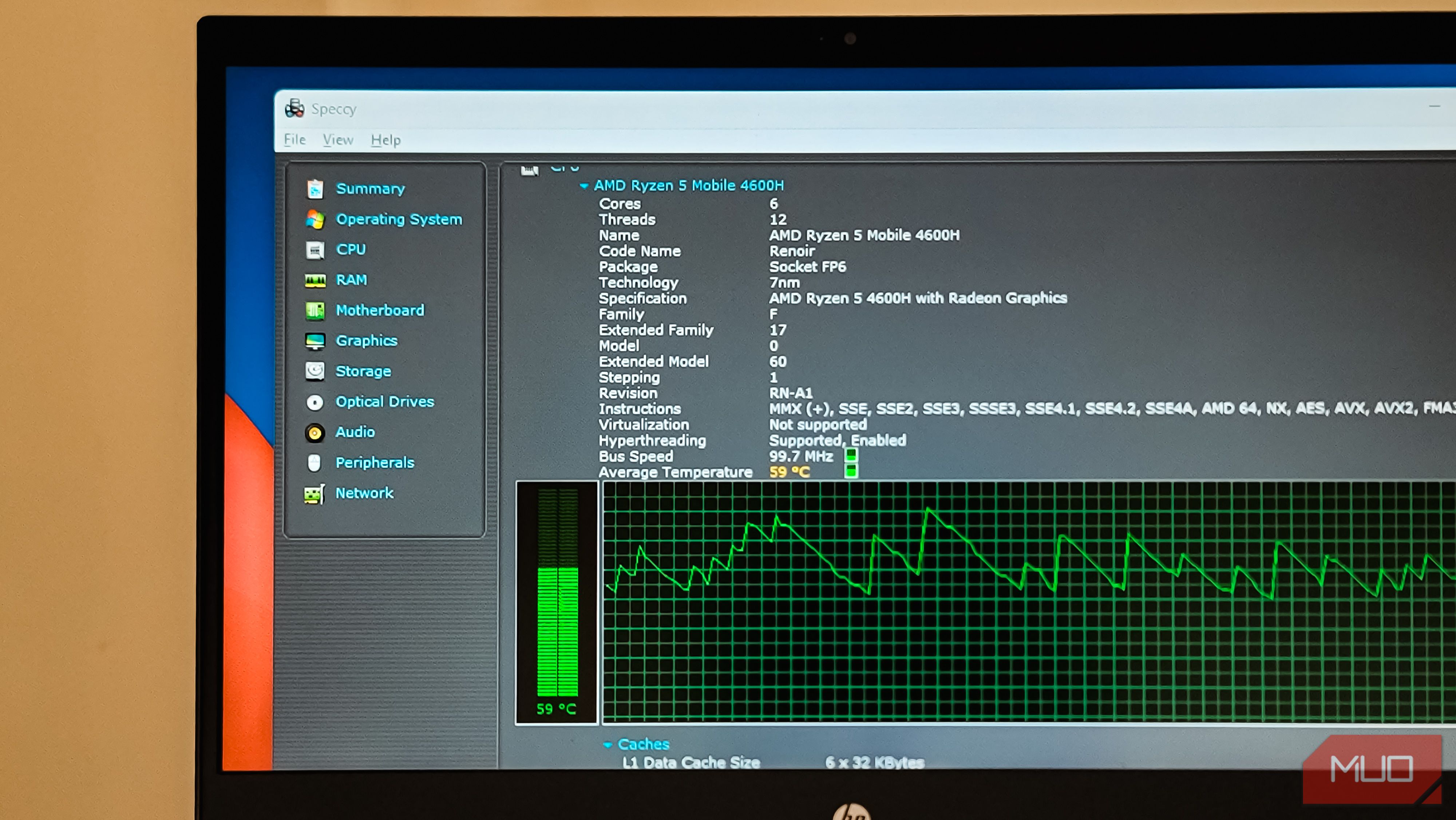Image resolution: width=1456 pixels, height=820 pixels.
Task: Select the Peripherals entry
Action: [375, 462]
